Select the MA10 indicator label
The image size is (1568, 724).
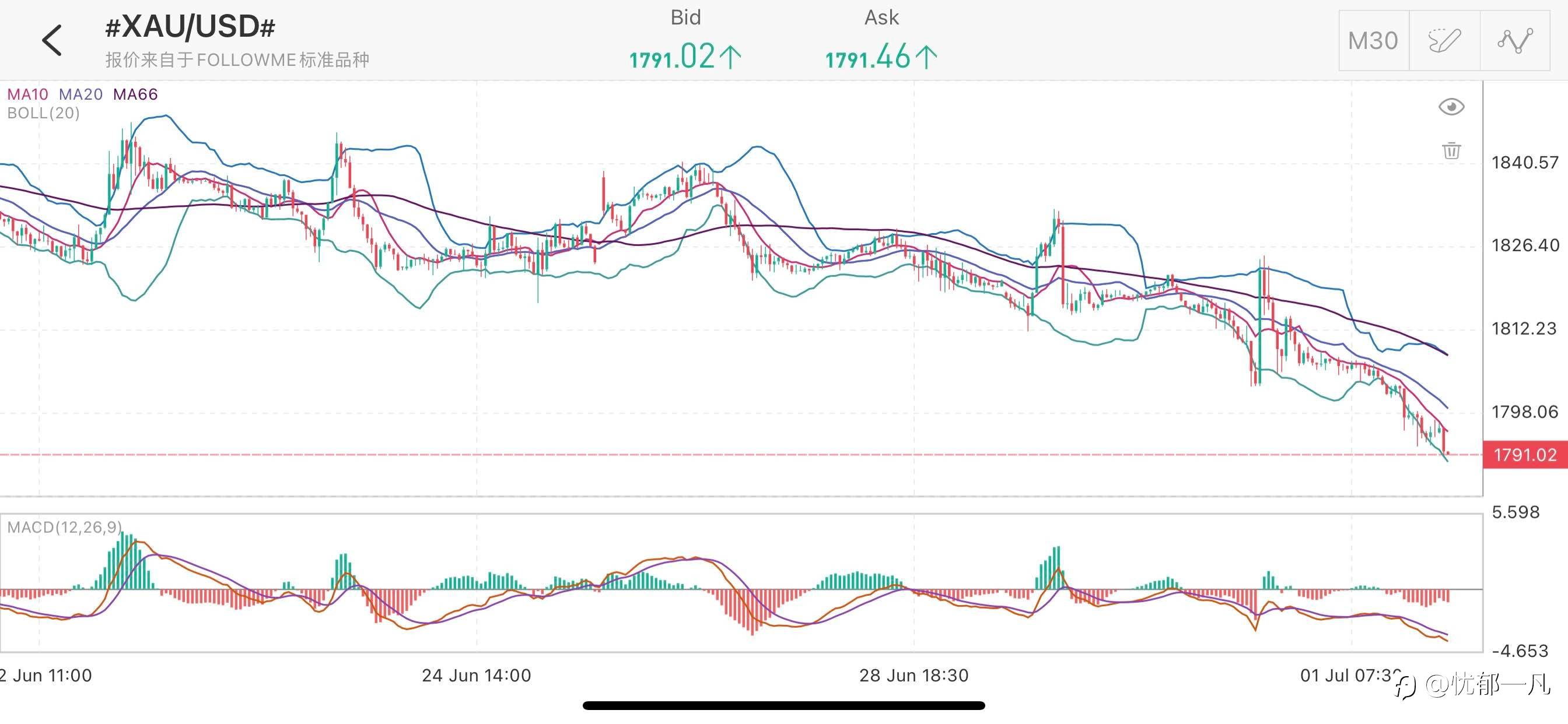tap(27, 94)
